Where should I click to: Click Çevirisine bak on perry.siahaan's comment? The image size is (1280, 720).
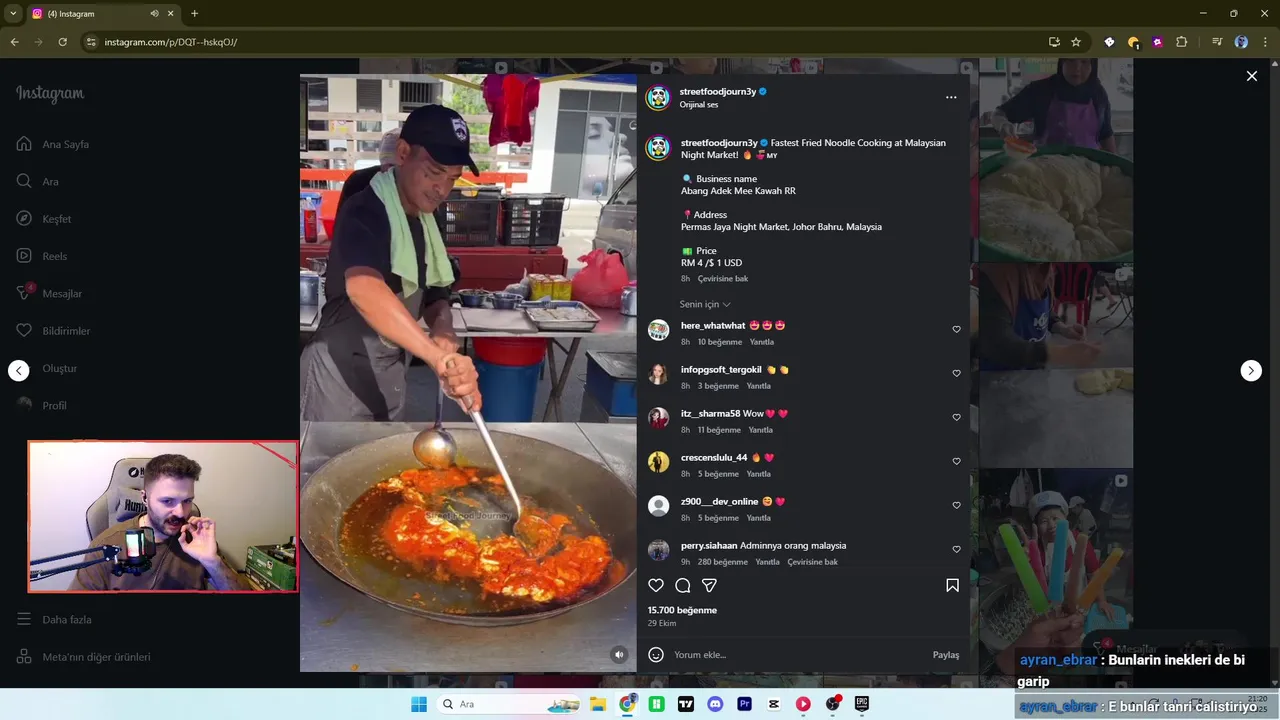(x=813, y=562)
